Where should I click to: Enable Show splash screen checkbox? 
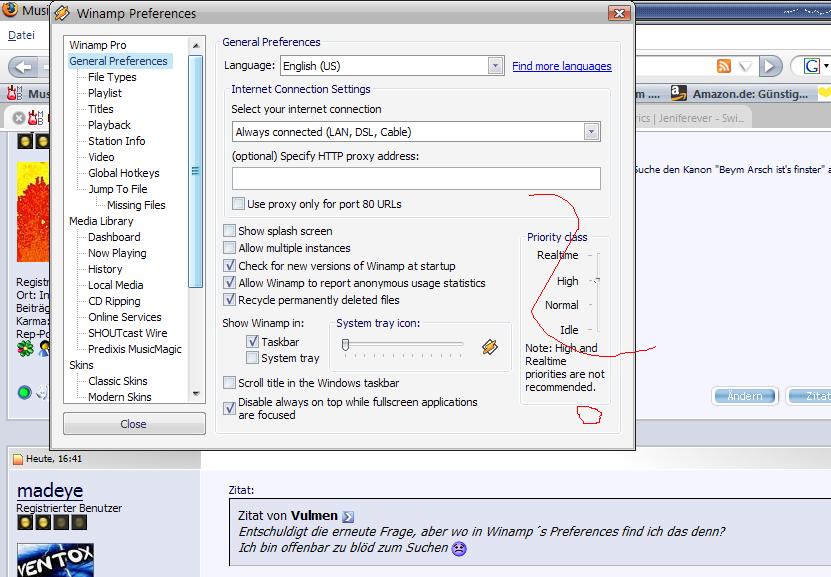229,231
